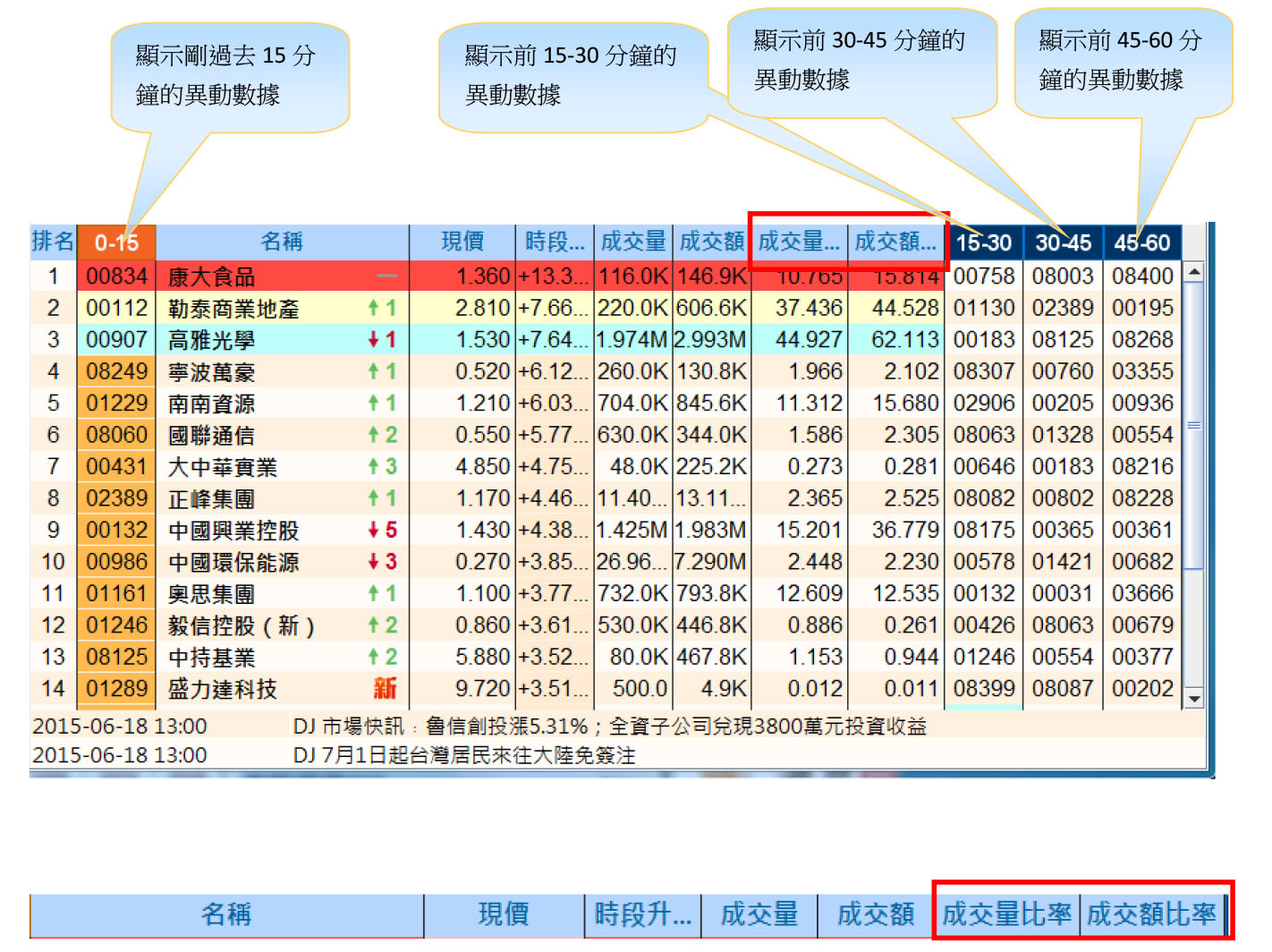The height and width of the screenshot is (952, 1272).
Task: Click the 時段... column header in table
Action: [x=555, y=242]
